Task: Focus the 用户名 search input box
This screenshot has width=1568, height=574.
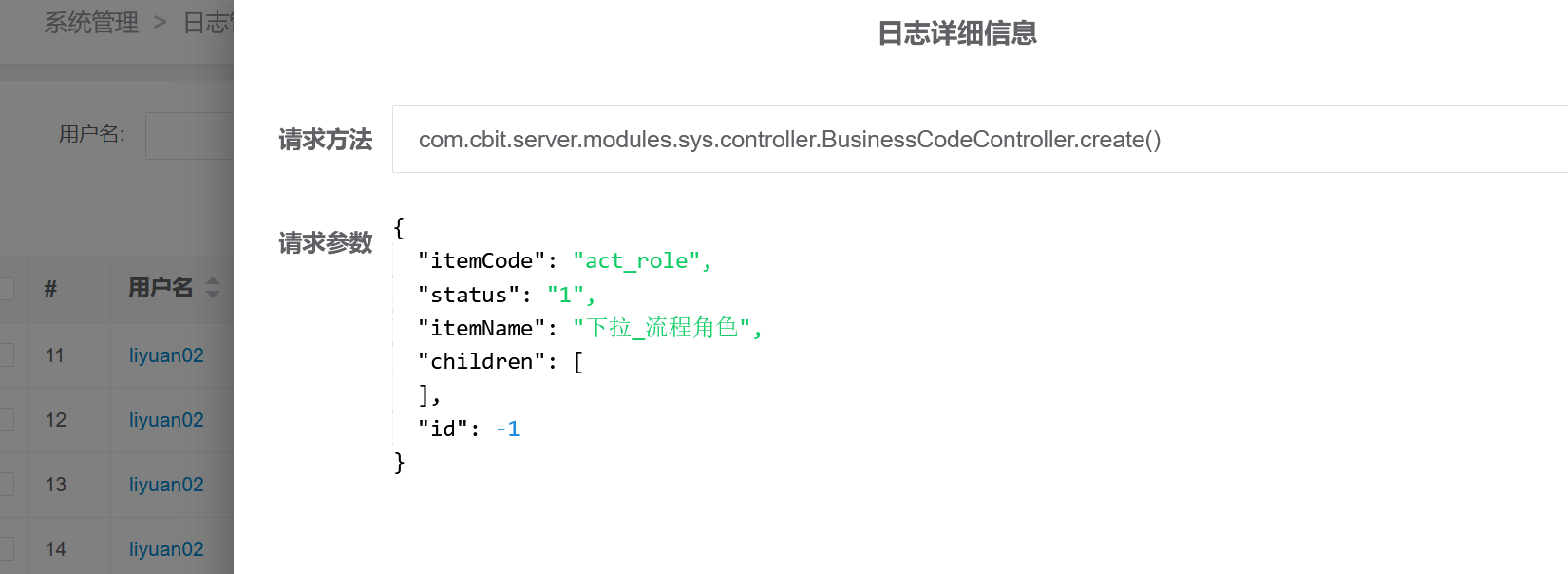Action: (x=190, y=136)
